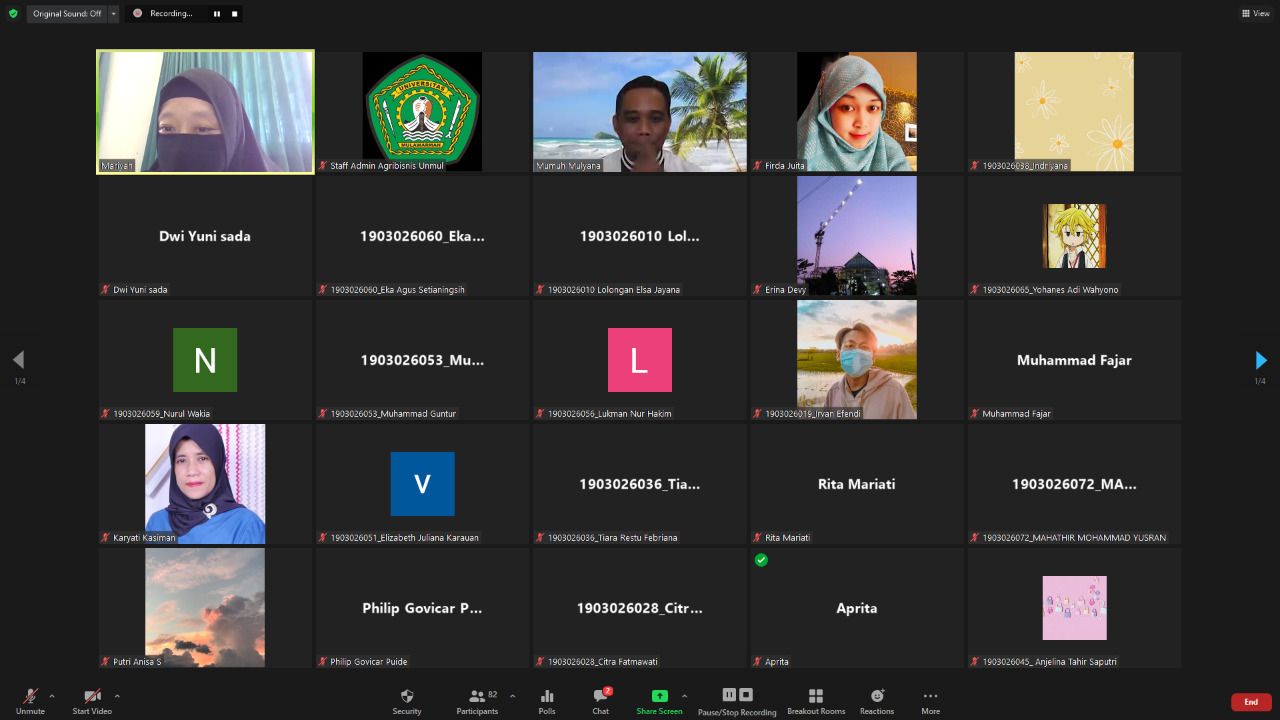Select the Dwi Yuni sada tile

(x=205, y=236)
